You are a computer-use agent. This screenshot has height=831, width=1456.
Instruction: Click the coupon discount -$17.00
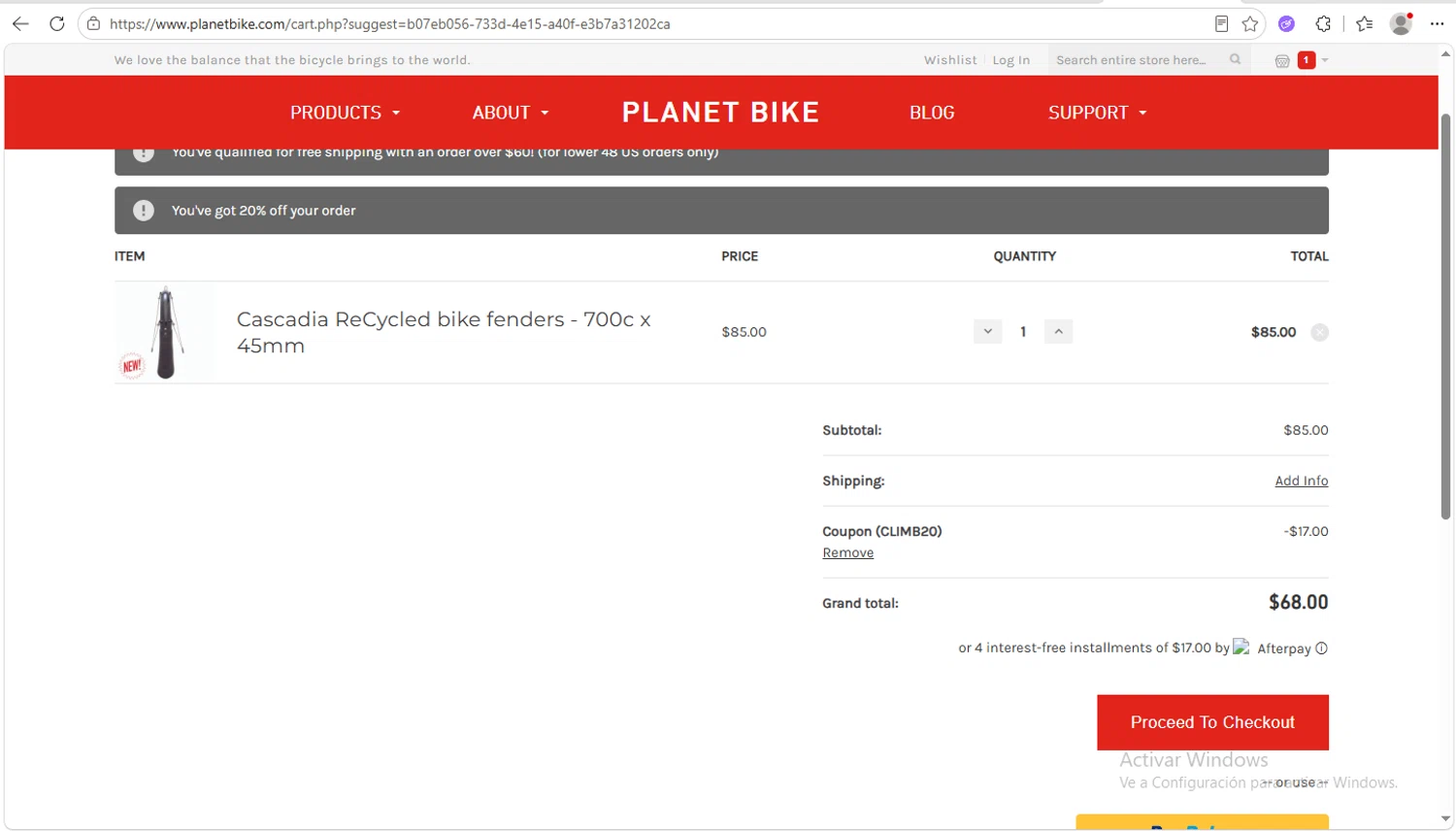pos(1307,531)
